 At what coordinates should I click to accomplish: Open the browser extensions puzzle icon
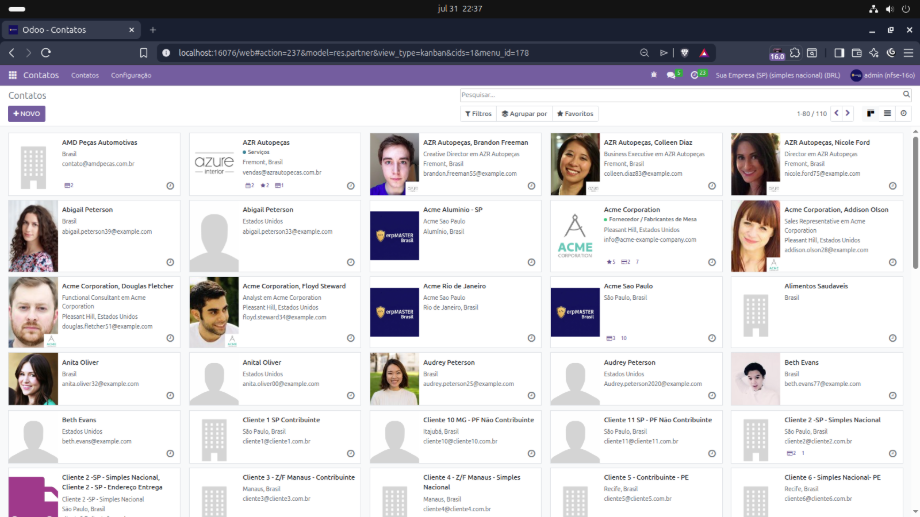794,53
